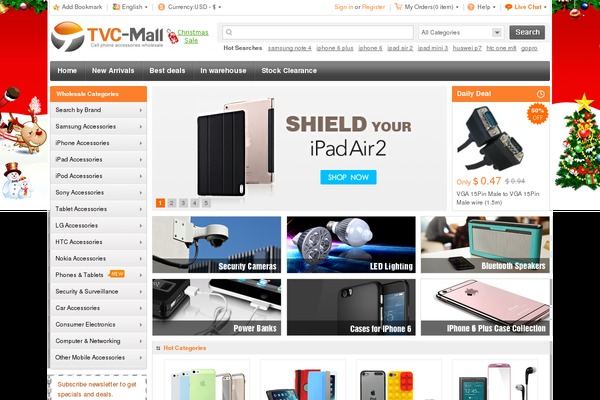Click the magnifier icon in search box

click(229, 32)
